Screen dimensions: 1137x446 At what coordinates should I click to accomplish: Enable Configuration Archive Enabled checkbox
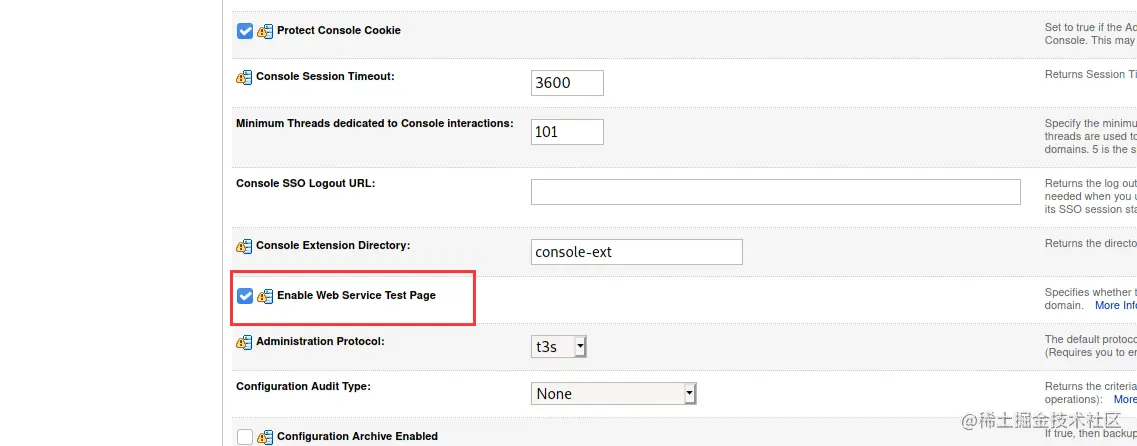245,437
